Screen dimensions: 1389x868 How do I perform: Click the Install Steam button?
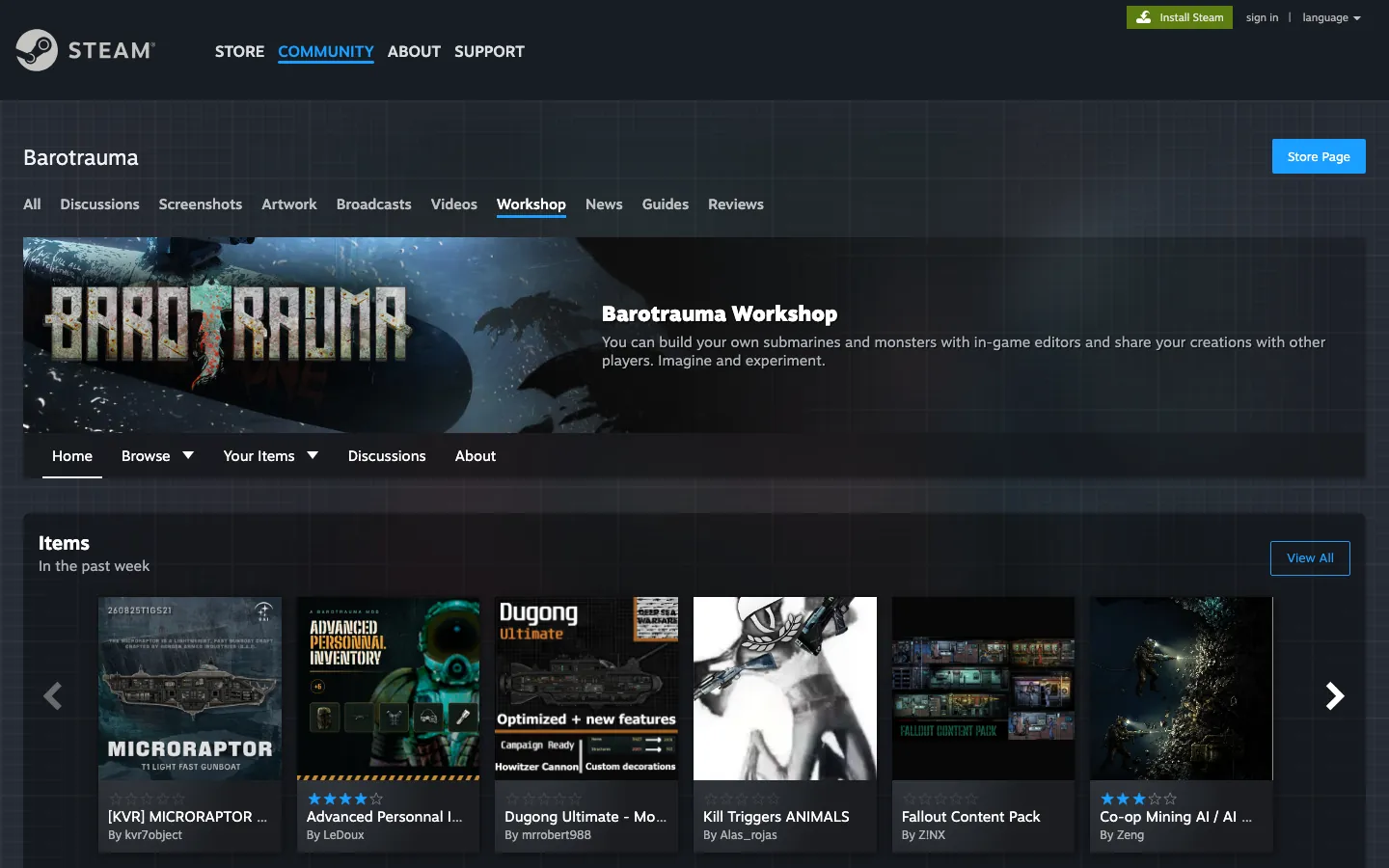click(x=1180, y=17)
